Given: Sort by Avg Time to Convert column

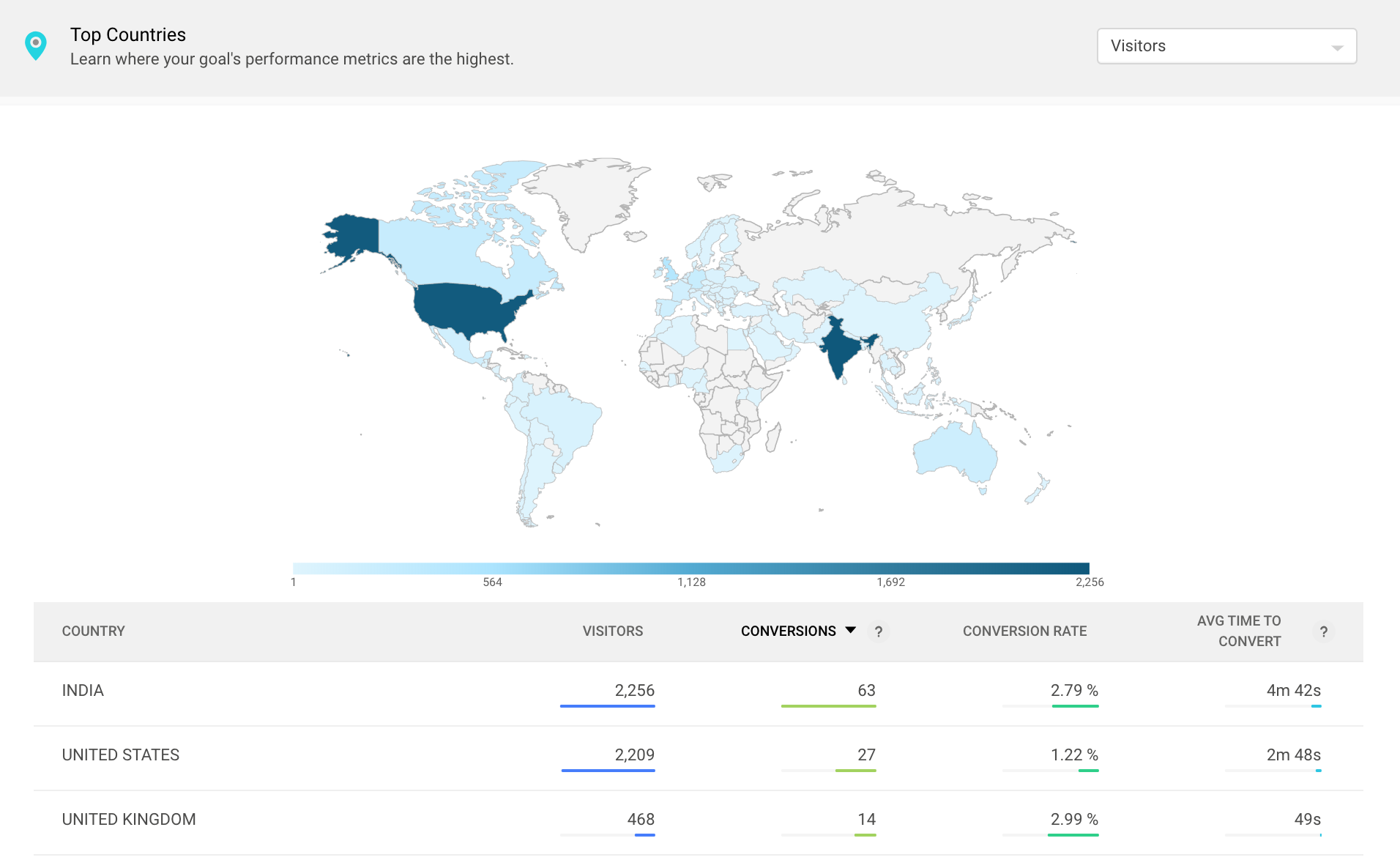Looking at the screenshot, I should (1239, 631).
